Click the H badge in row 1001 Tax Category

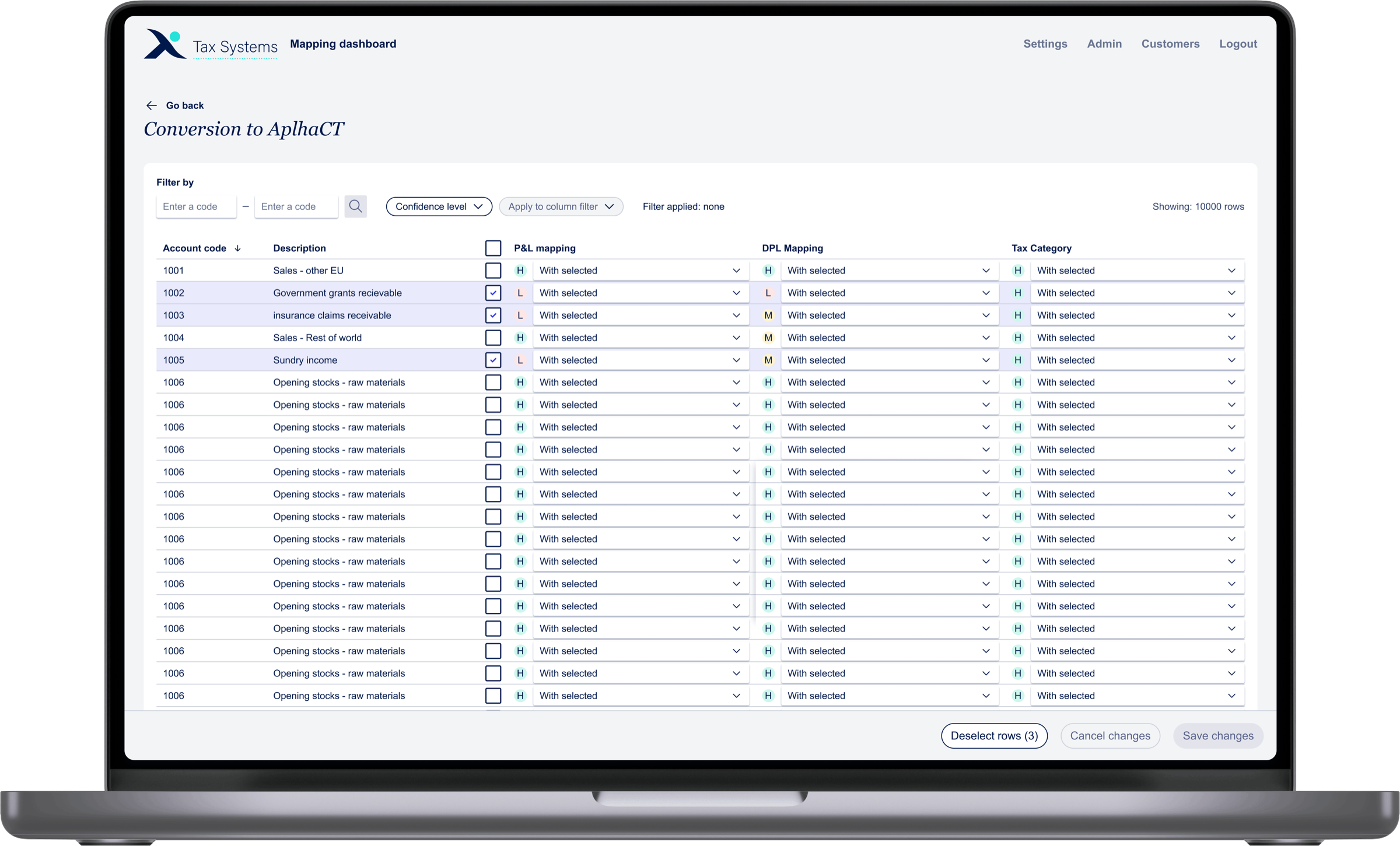(1018, 271)
